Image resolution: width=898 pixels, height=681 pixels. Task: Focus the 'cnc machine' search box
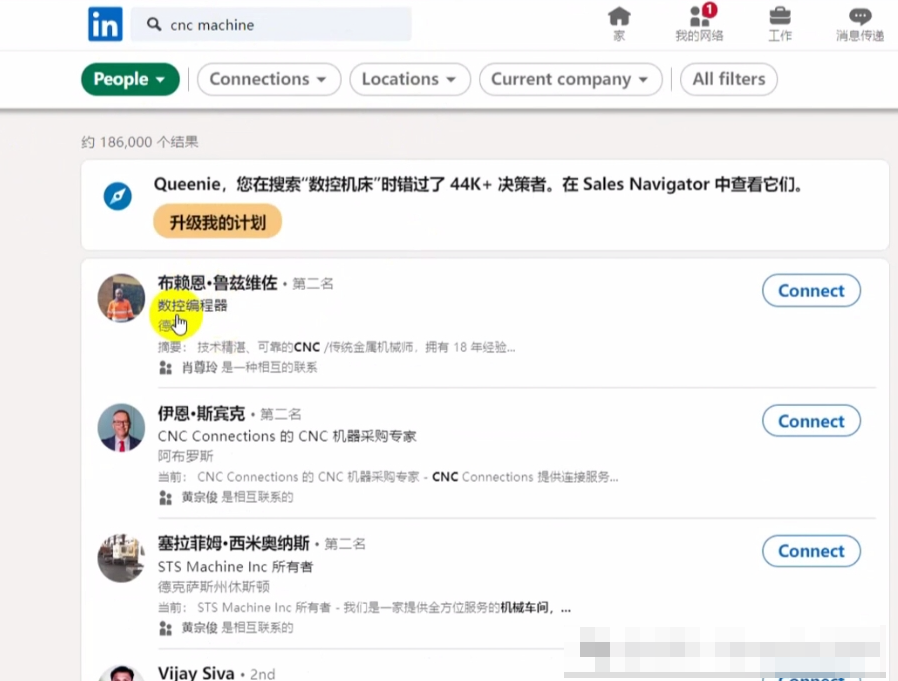271,25
